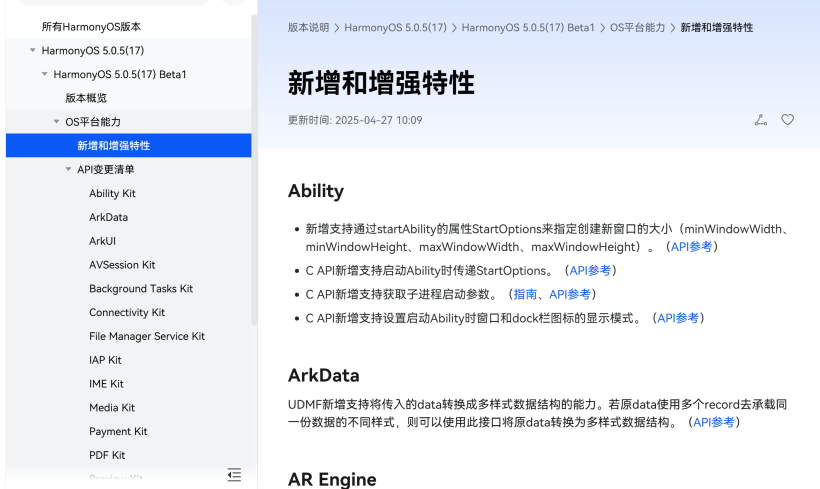
Task: Collapse the API变更清单 tree arrow
Action: [x=69, y=169]
